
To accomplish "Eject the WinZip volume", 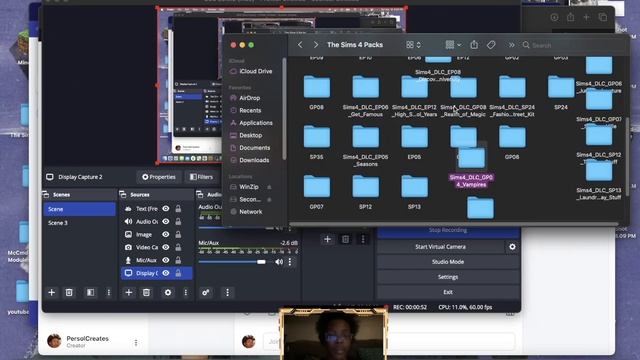I will [269, 187].
